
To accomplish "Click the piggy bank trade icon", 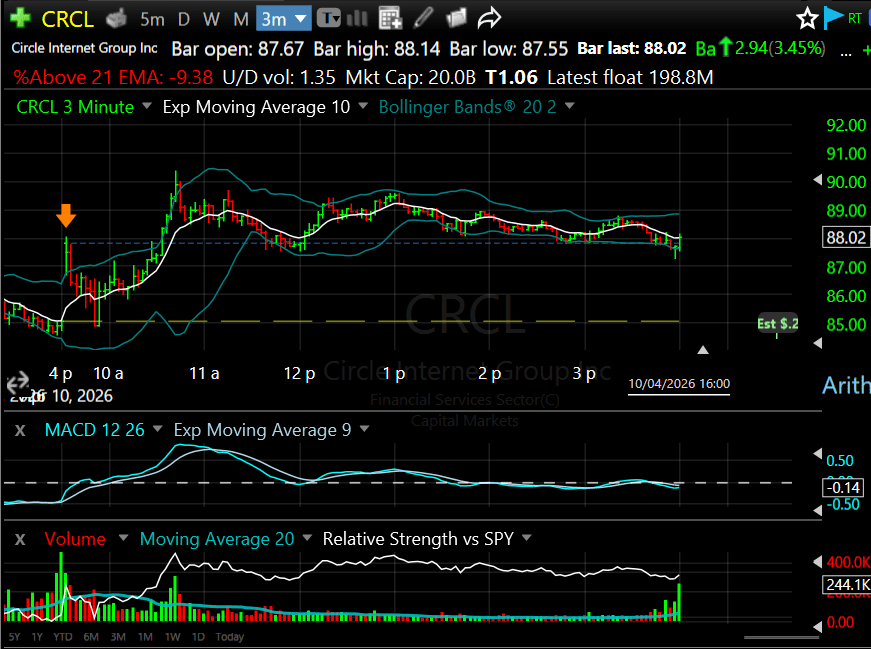I will [x=117, y=18].
